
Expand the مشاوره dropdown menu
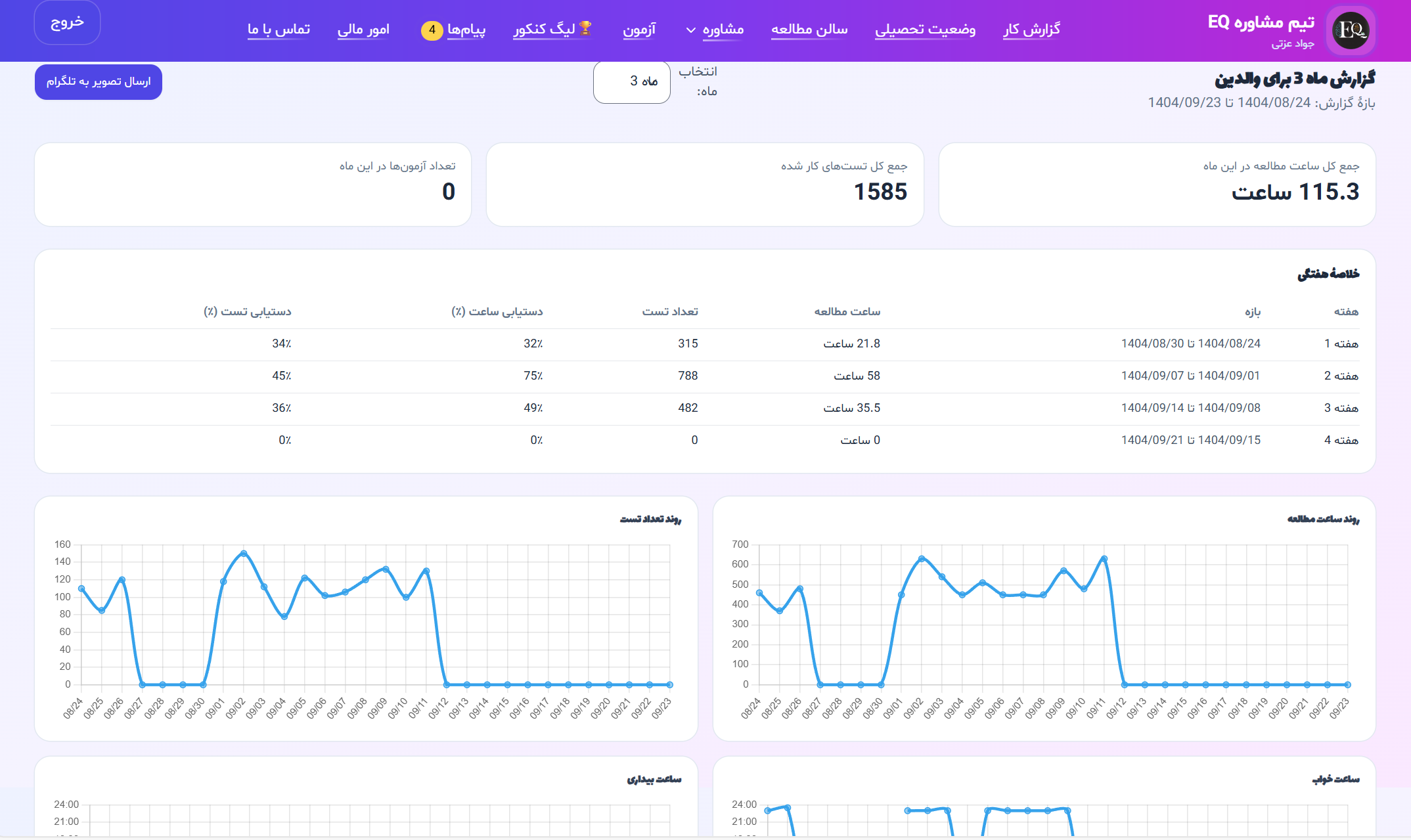(x=717, y=30)
